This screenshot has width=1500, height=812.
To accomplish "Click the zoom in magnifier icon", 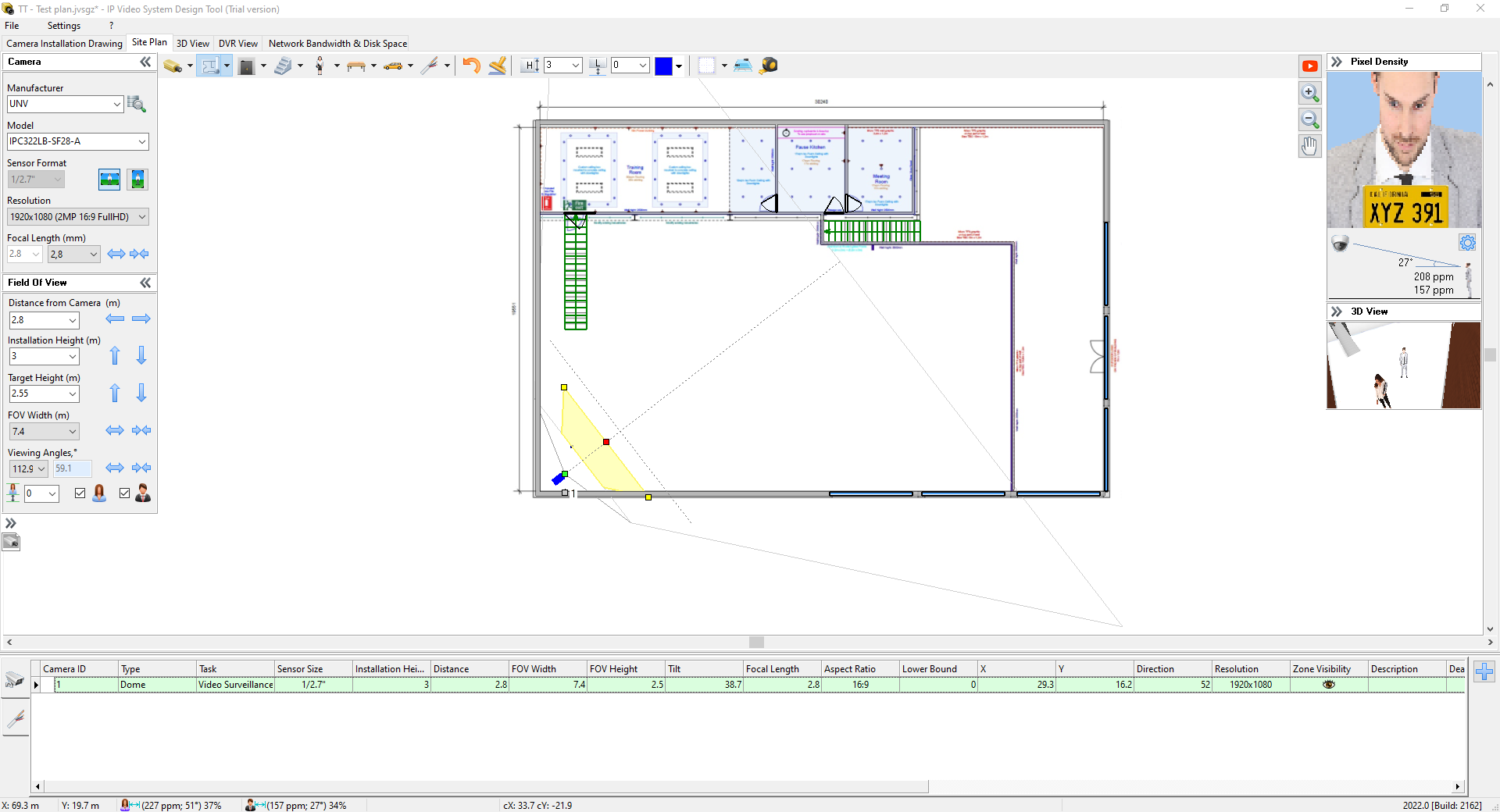I will pyautogui.click(x=1310, y=93).
